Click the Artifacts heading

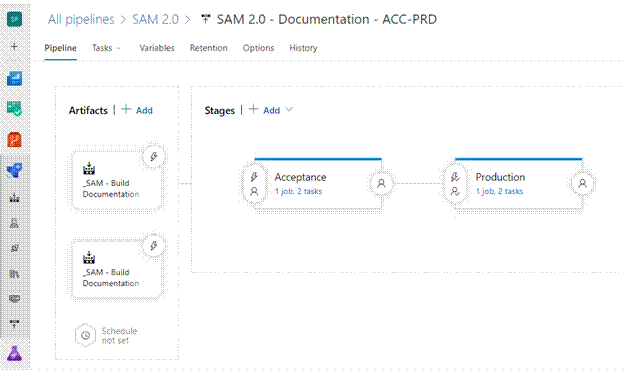(88, 110)
